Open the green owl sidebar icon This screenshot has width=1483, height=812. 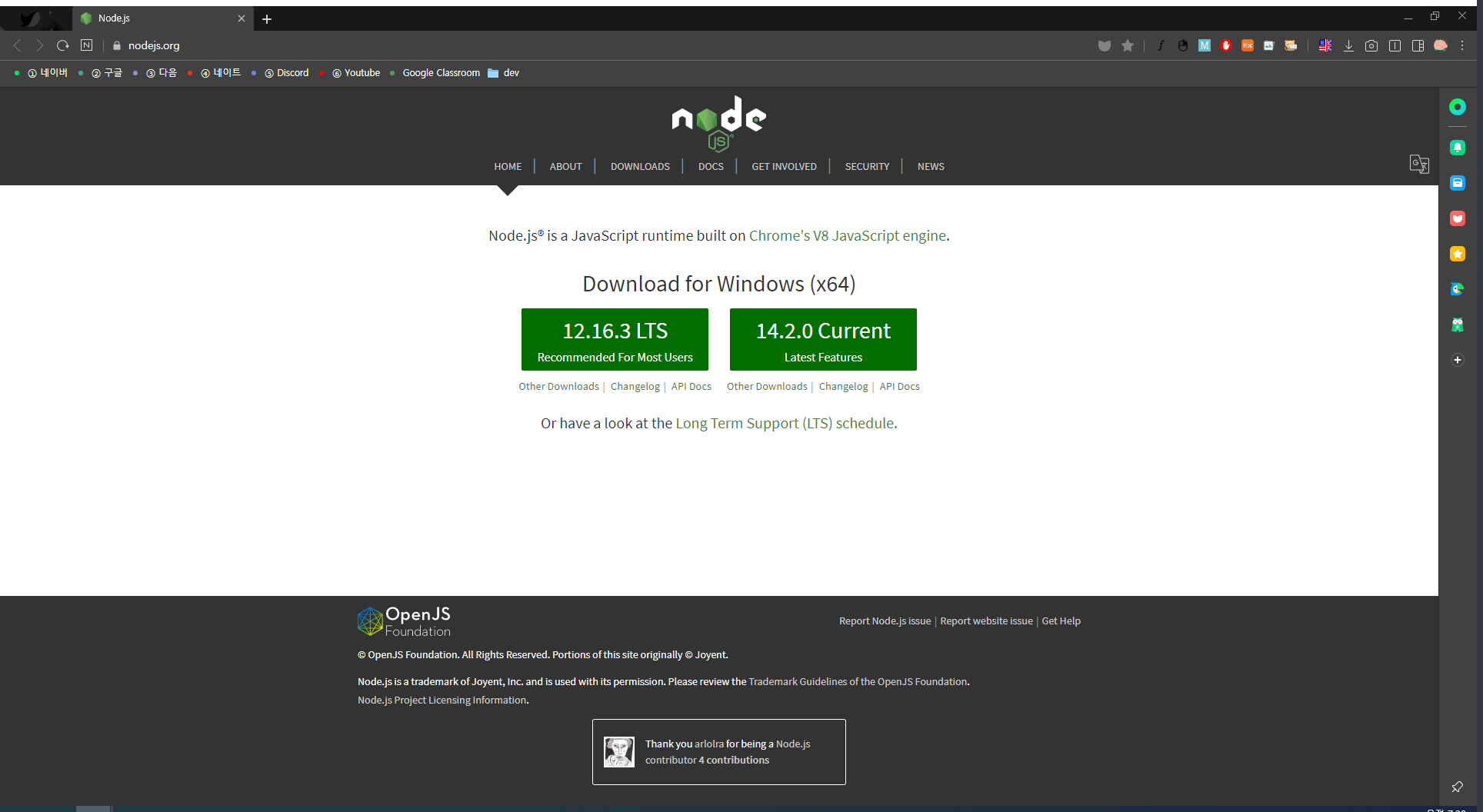pos(1458,324)
